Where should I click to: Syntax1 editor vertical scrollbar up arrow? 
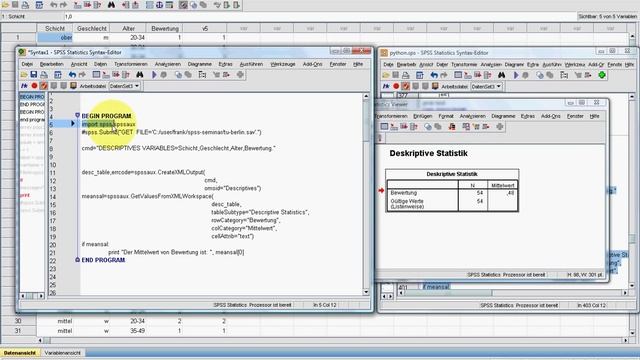[x=366, y=96]
